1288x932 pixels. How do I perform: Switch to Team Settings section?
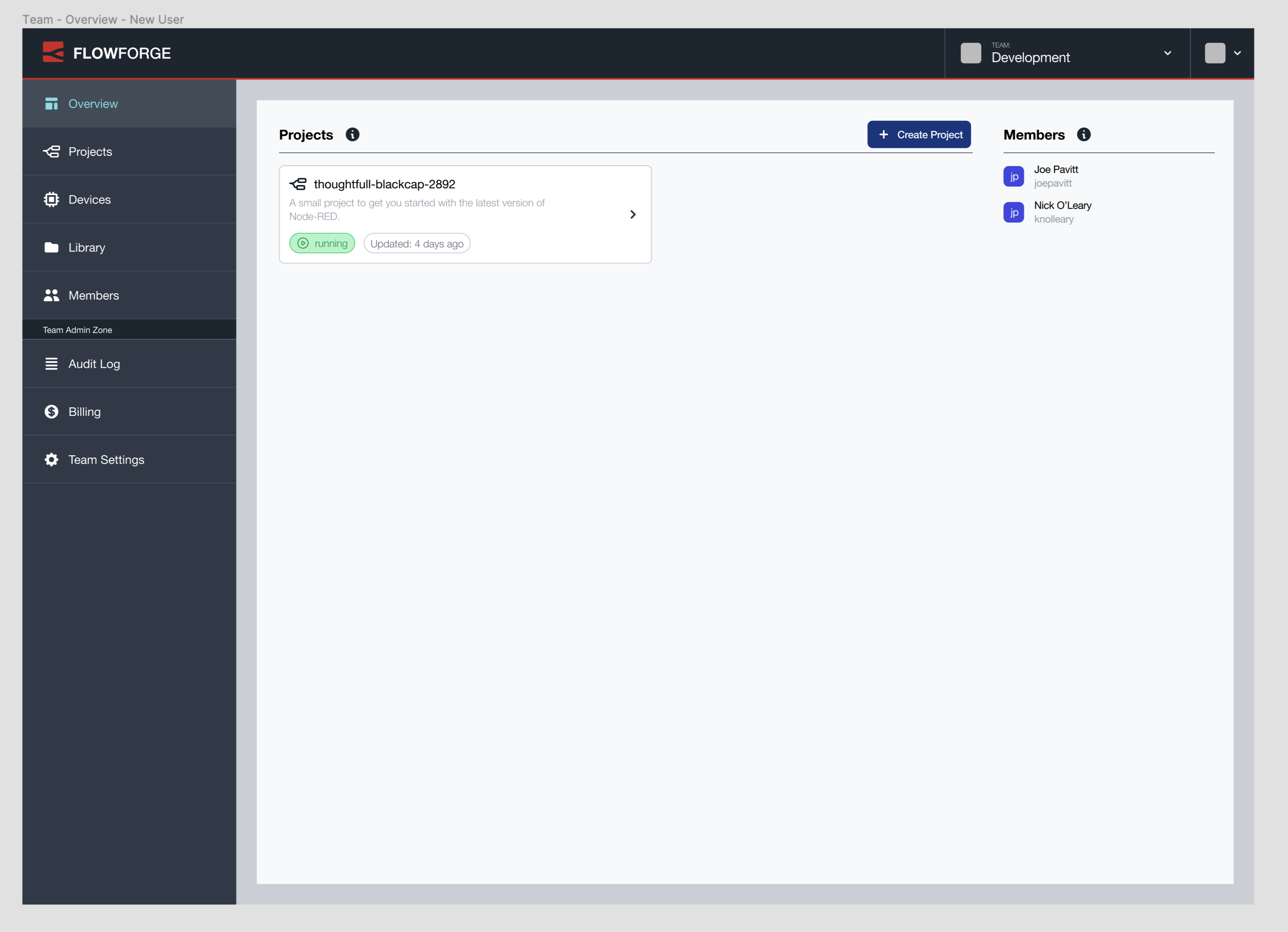pyautogui.click(x=106, y=459)
